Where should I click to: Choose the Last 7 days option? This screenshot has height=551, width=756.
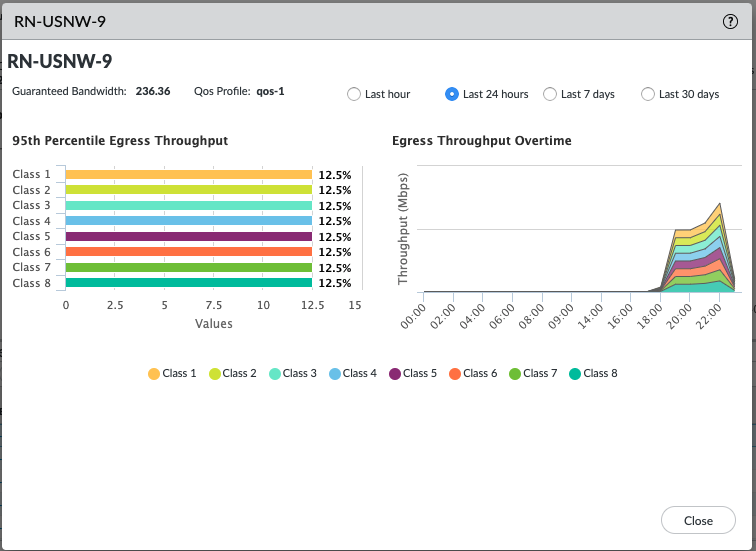(549, 94)
